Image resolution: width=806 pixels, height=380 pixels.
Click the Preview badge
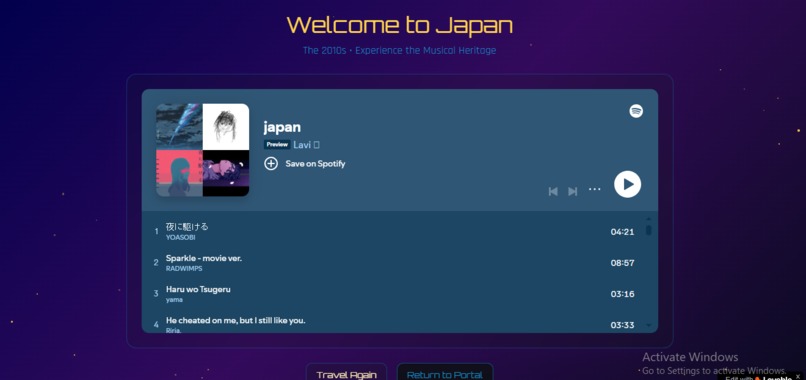(x=277, y=145)
